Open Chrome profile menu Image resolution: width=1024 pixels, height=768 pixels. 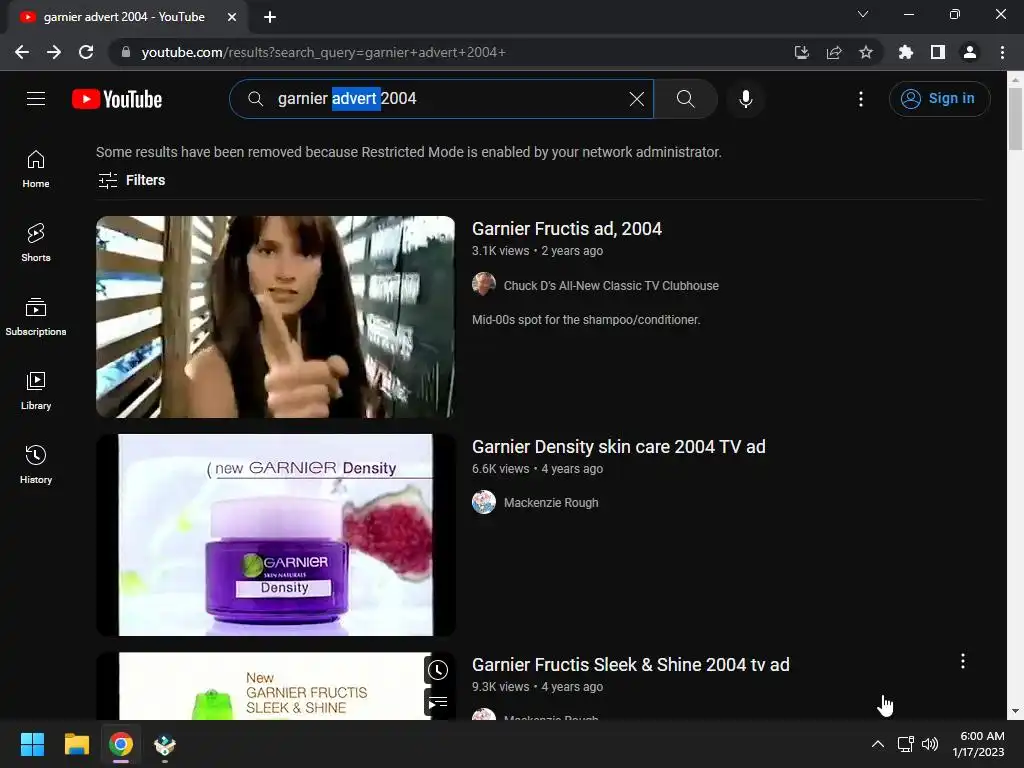click(970, 52)
